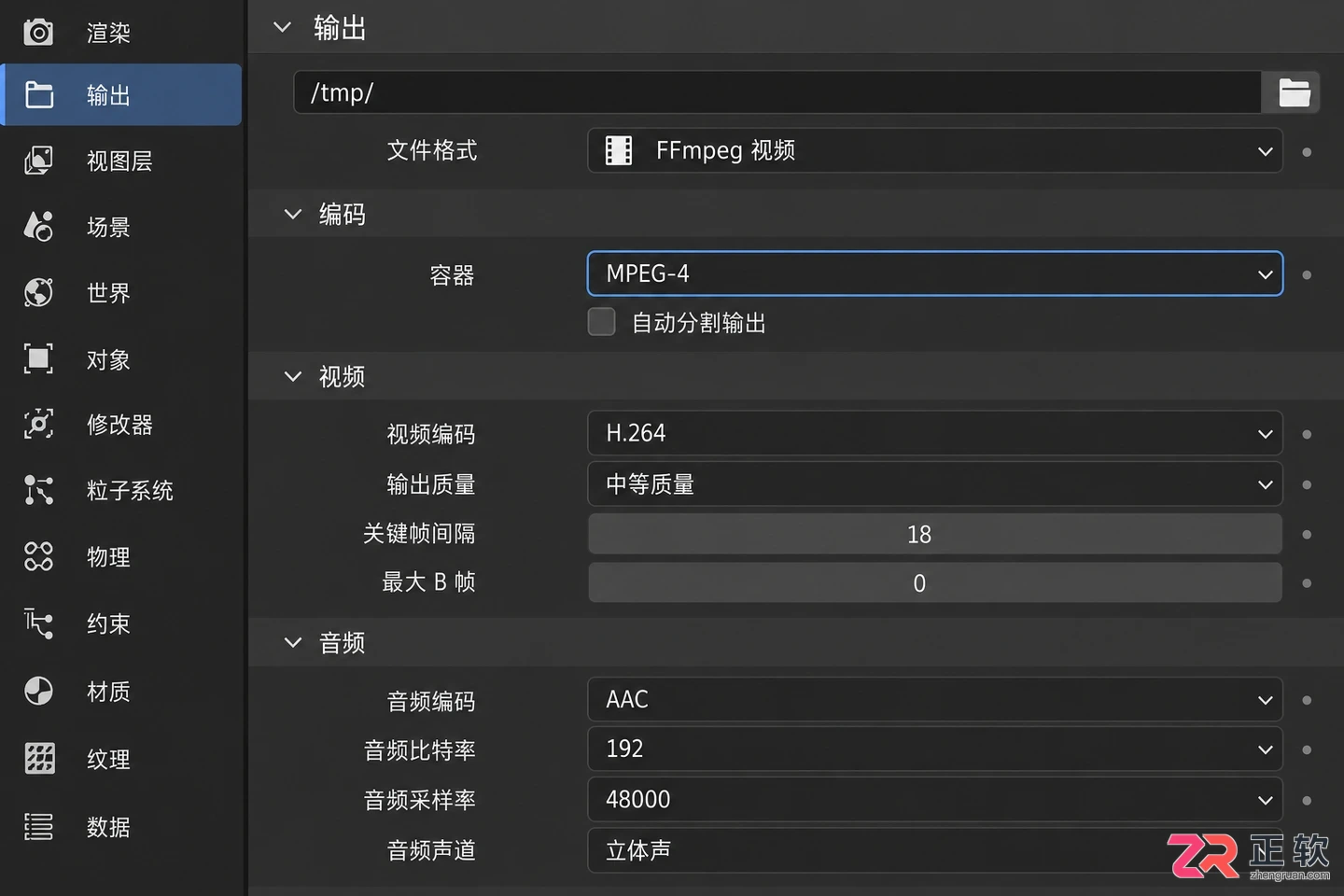Open the 音频采样率 48000 dropdown
The width and height of the screenshot is (1344, 896).
coord(935,800)
